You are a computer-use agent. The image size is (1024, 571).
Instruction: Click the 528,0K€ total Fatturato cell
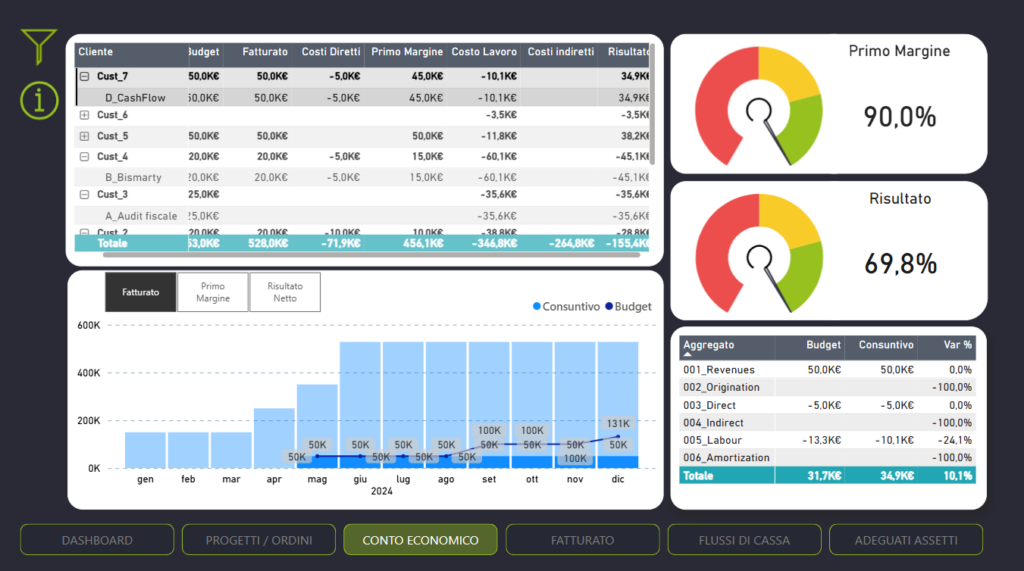[x=268, y=243]
